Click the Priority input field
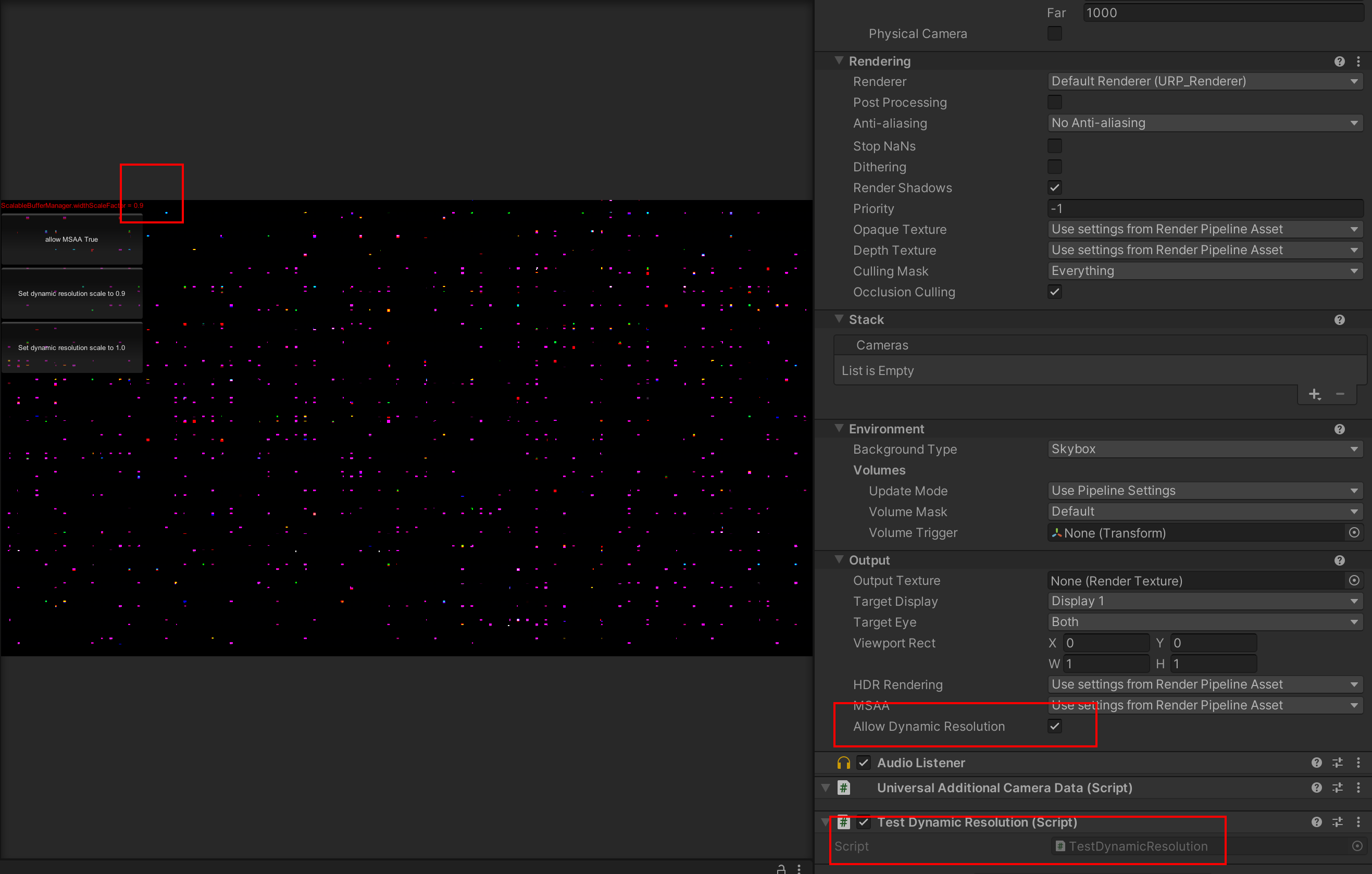 pyautogui.click(x=1204, y=208)
